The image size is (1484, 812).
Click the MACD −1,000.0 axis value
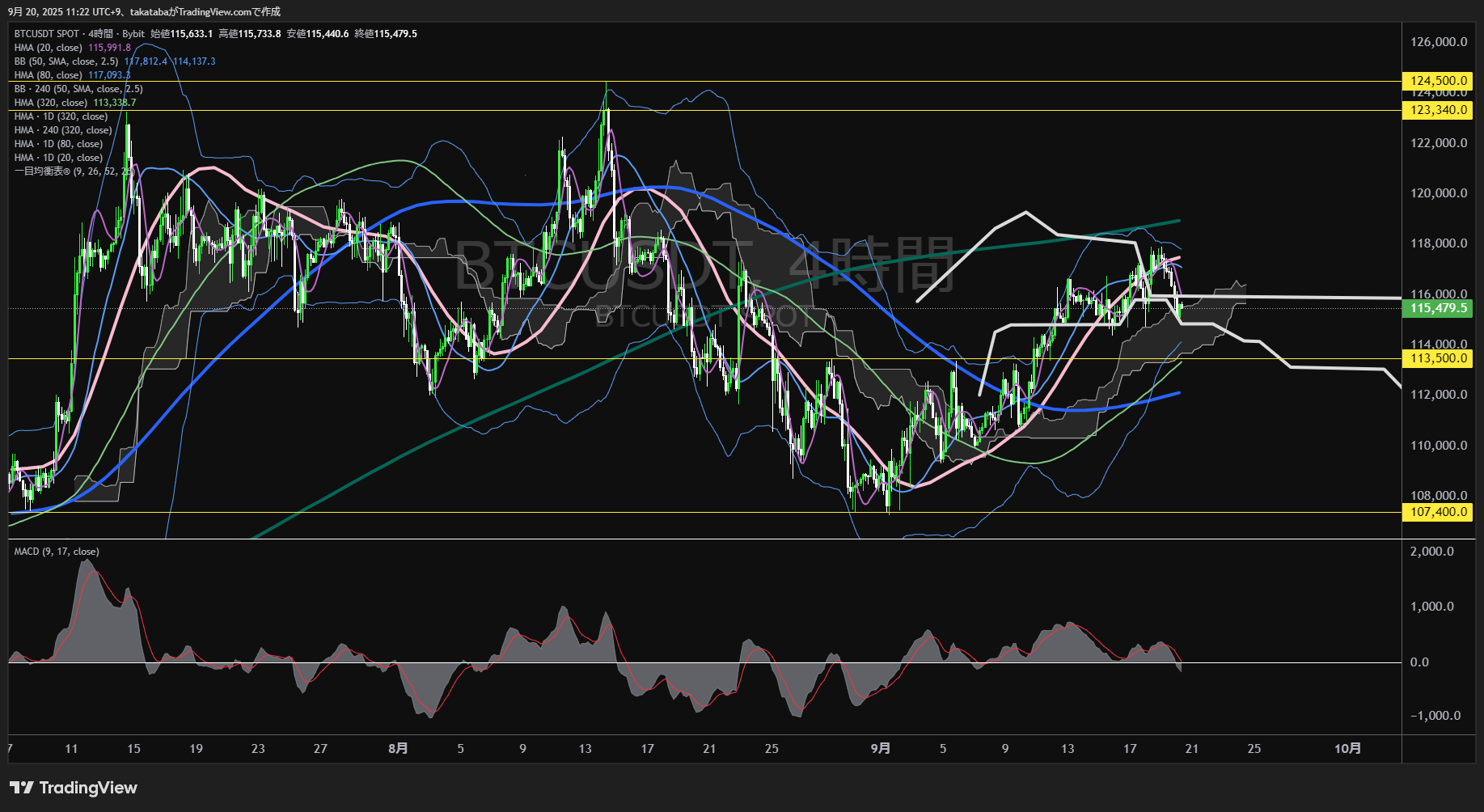pos(1435,716)
